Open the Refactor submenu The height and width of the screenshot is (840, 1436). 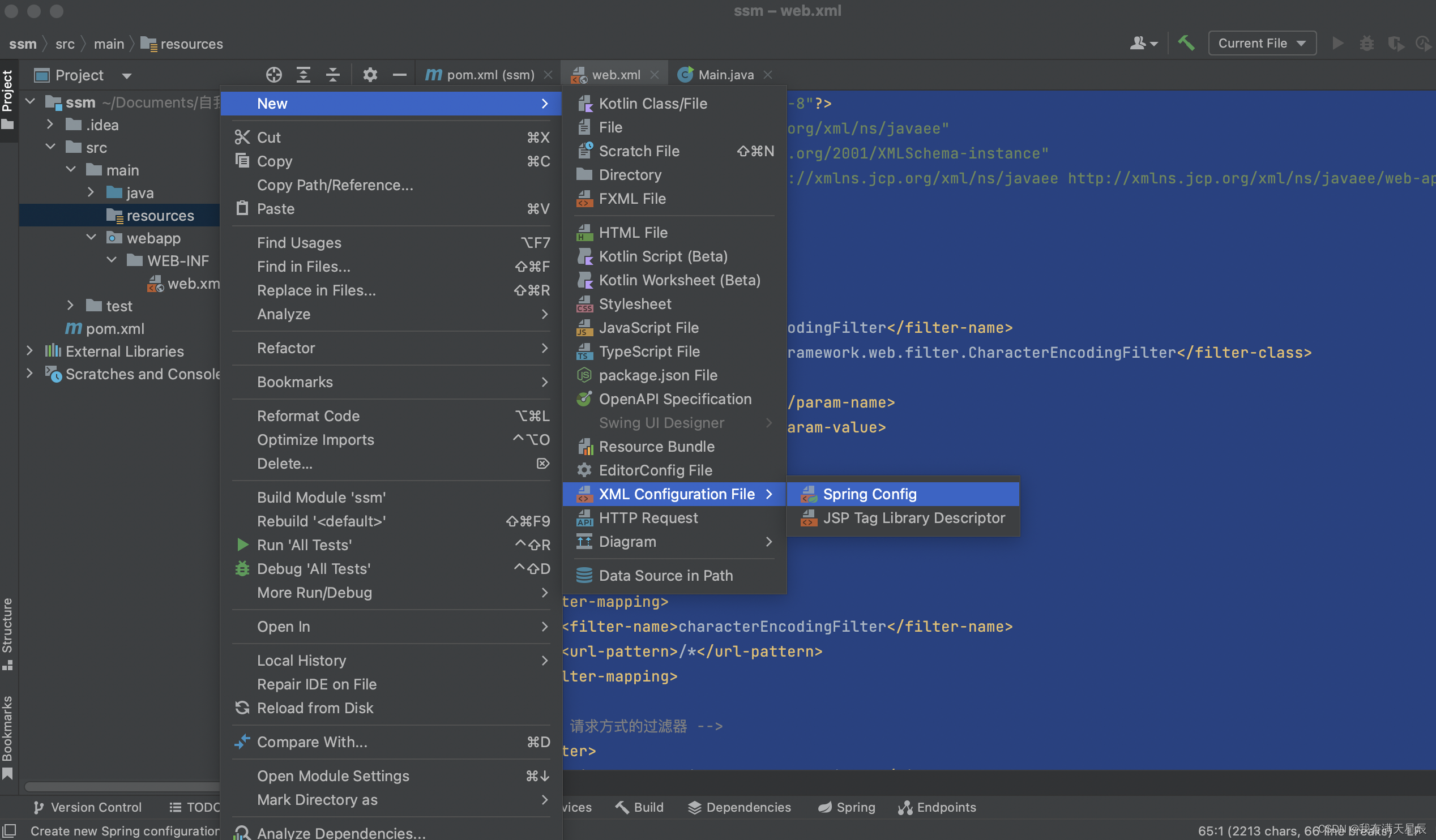coord(391,348)
